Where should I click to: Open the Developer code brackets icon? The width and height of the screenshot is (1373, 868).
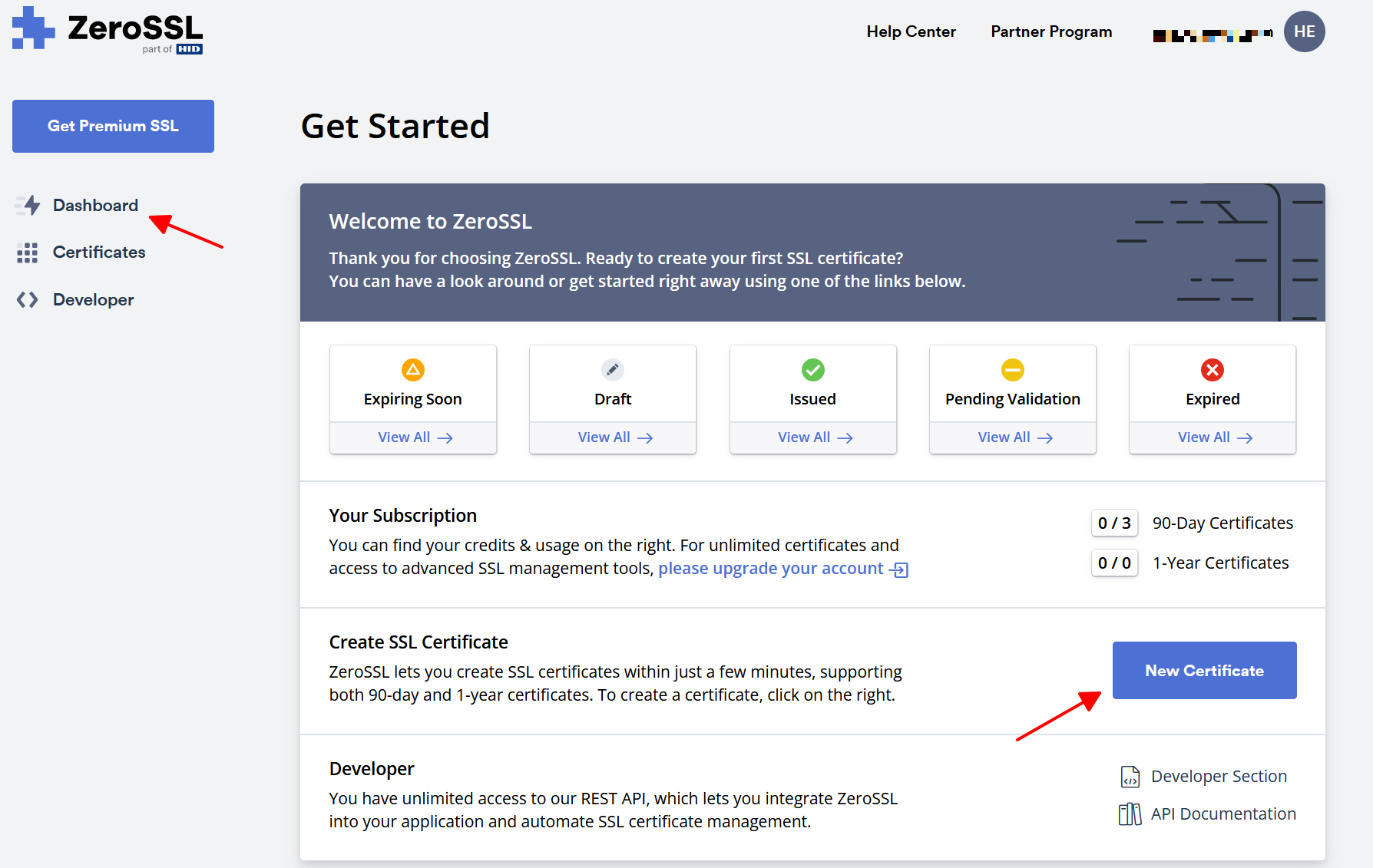coord(28,299)
